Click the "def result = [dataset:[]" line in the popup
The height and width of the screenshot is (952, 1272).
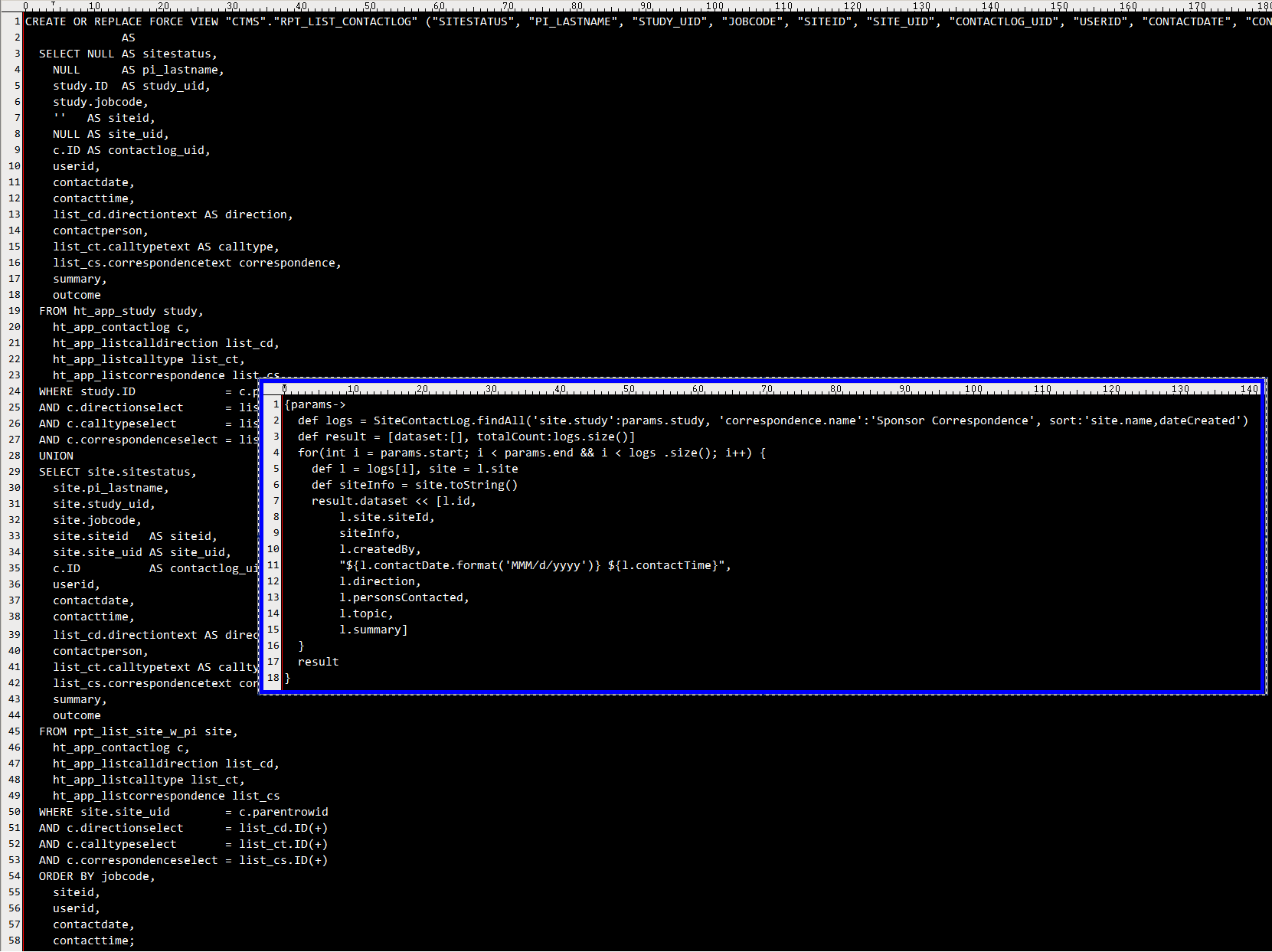(466, 437)
